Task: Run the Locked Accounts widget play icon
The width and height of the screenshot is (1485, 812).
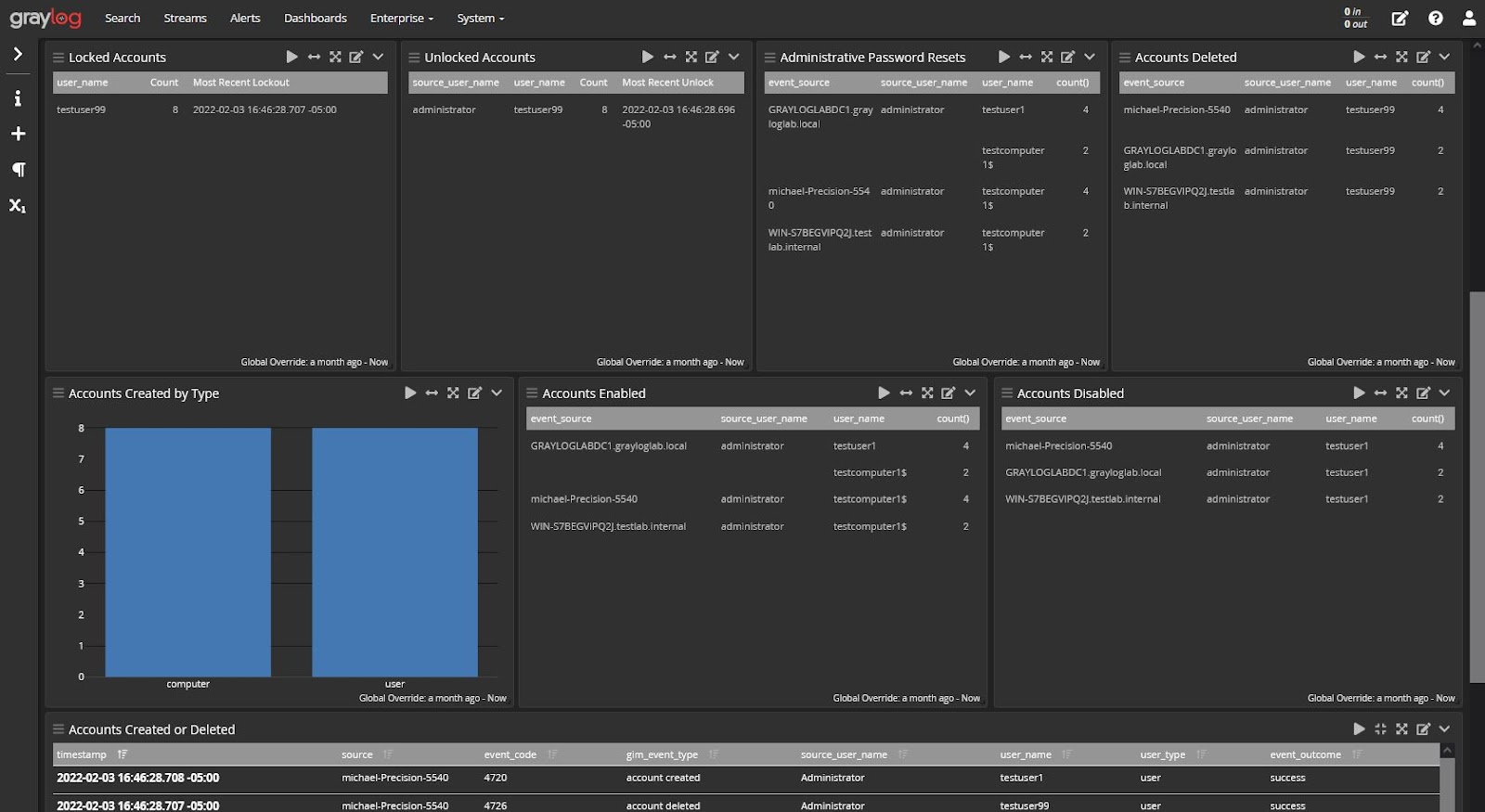Action: point(292,57)
